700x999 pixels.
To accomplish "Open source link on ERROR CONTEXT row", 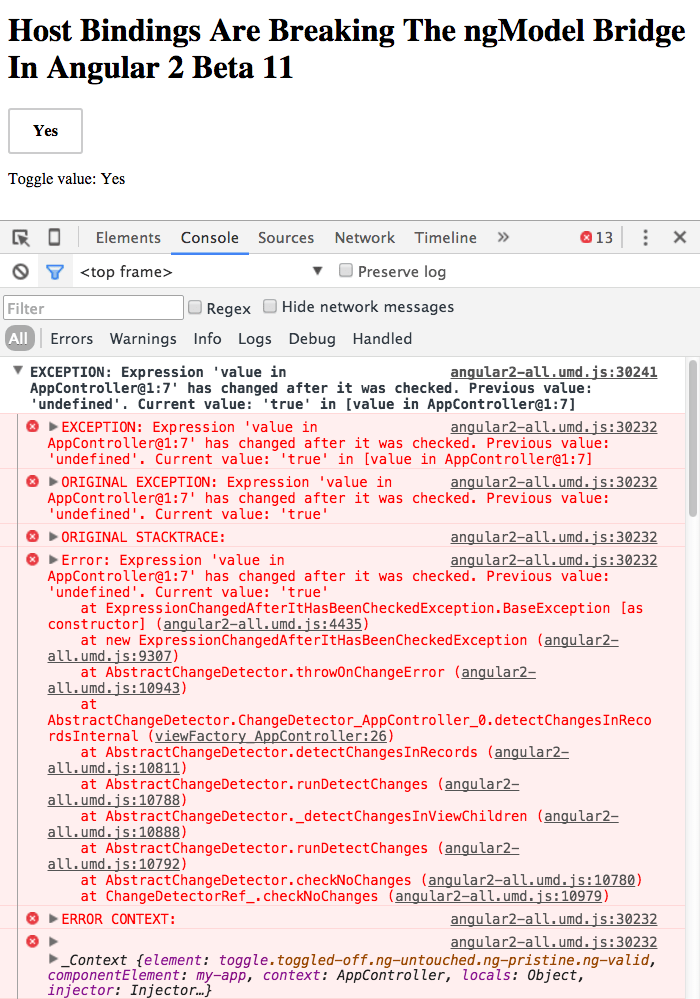I will coord(554,919).
